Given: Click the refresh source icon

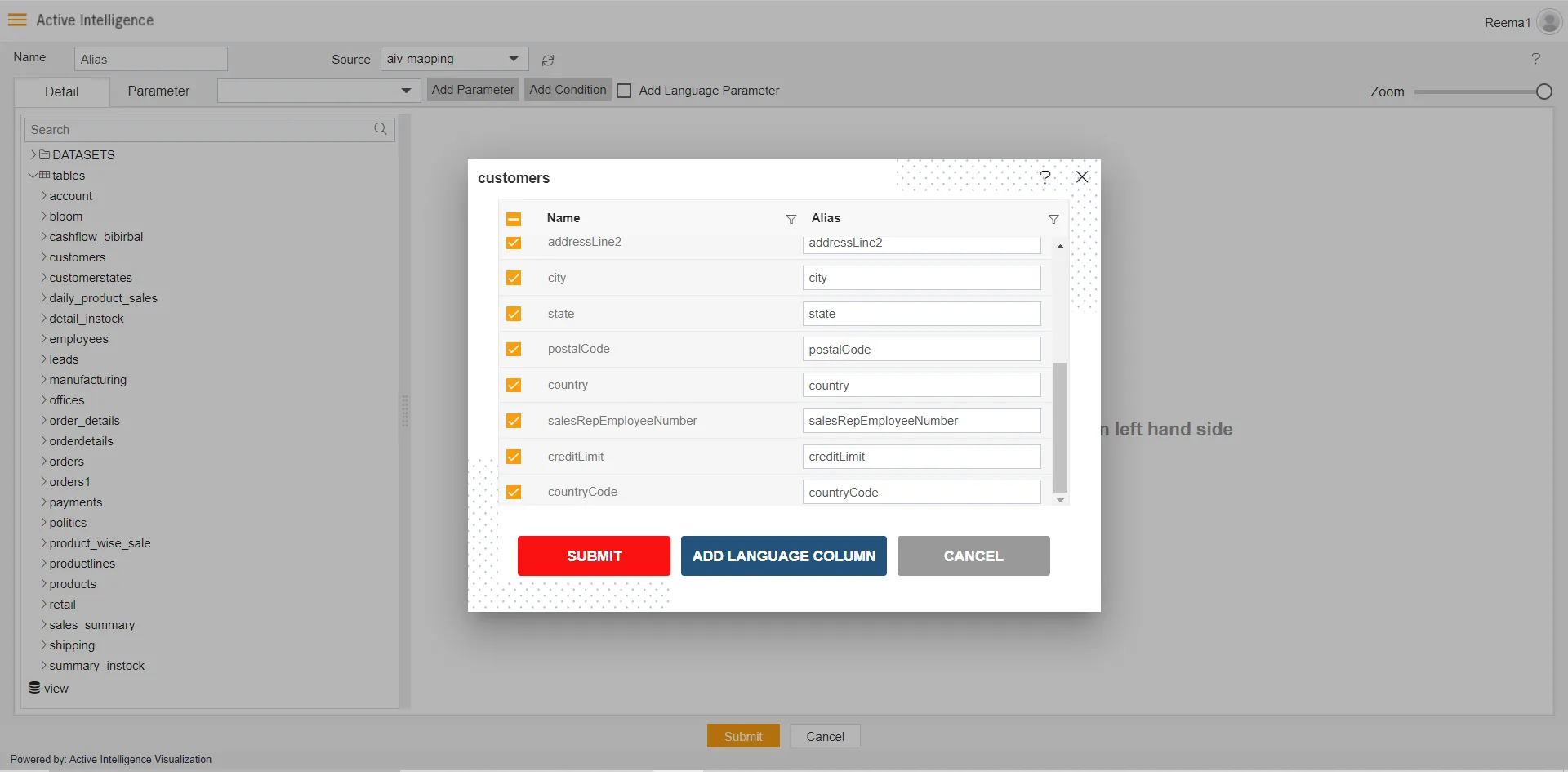Looking at the screenshot, I should tap(548, 60).
